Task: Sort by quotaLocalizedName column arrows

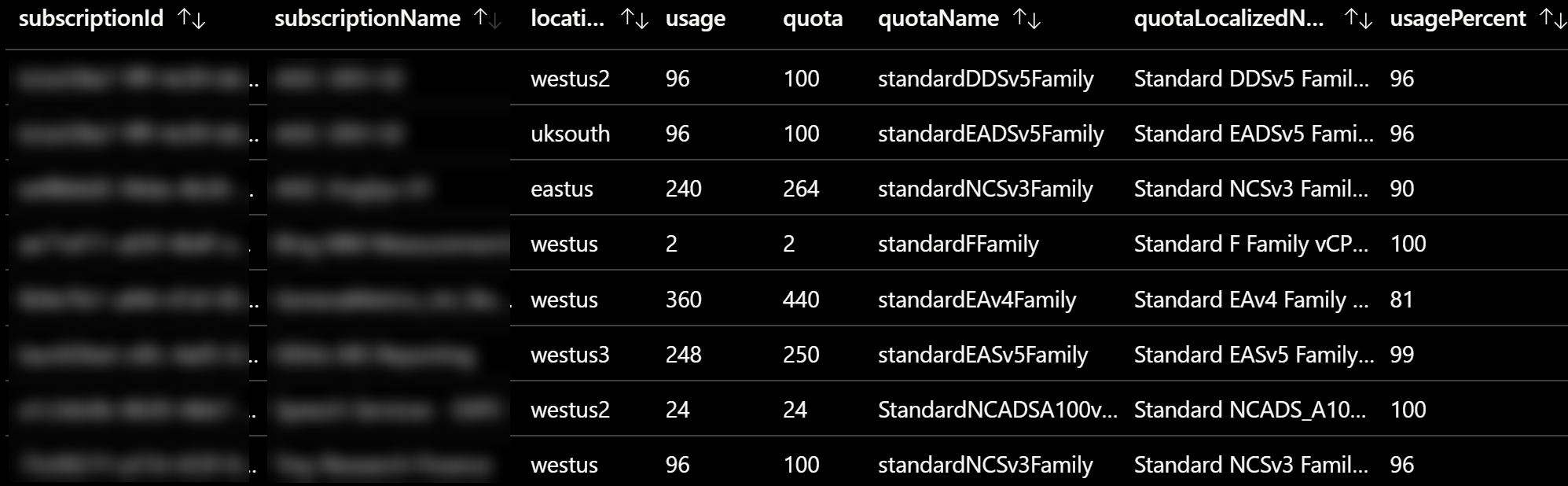Action: pos(1358,19)
